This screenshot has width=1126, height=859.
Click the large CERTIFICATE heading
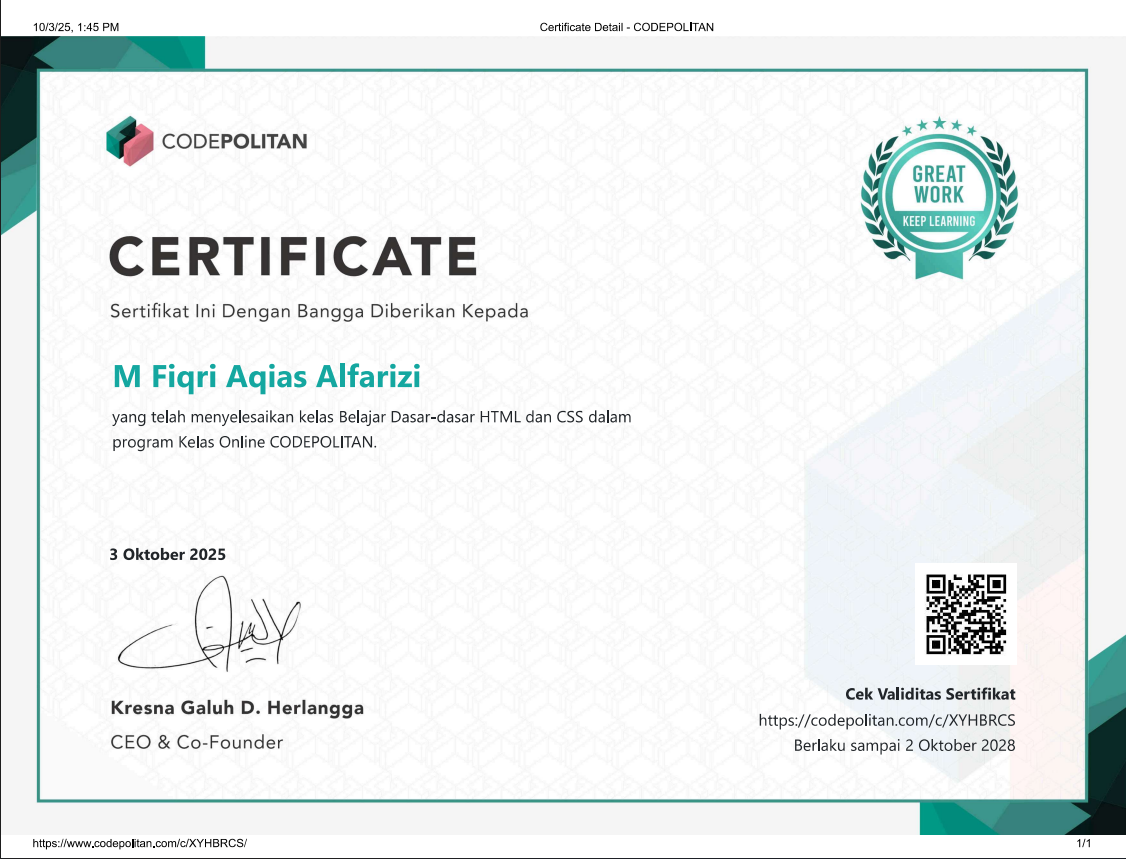click(x=292, y=256)
